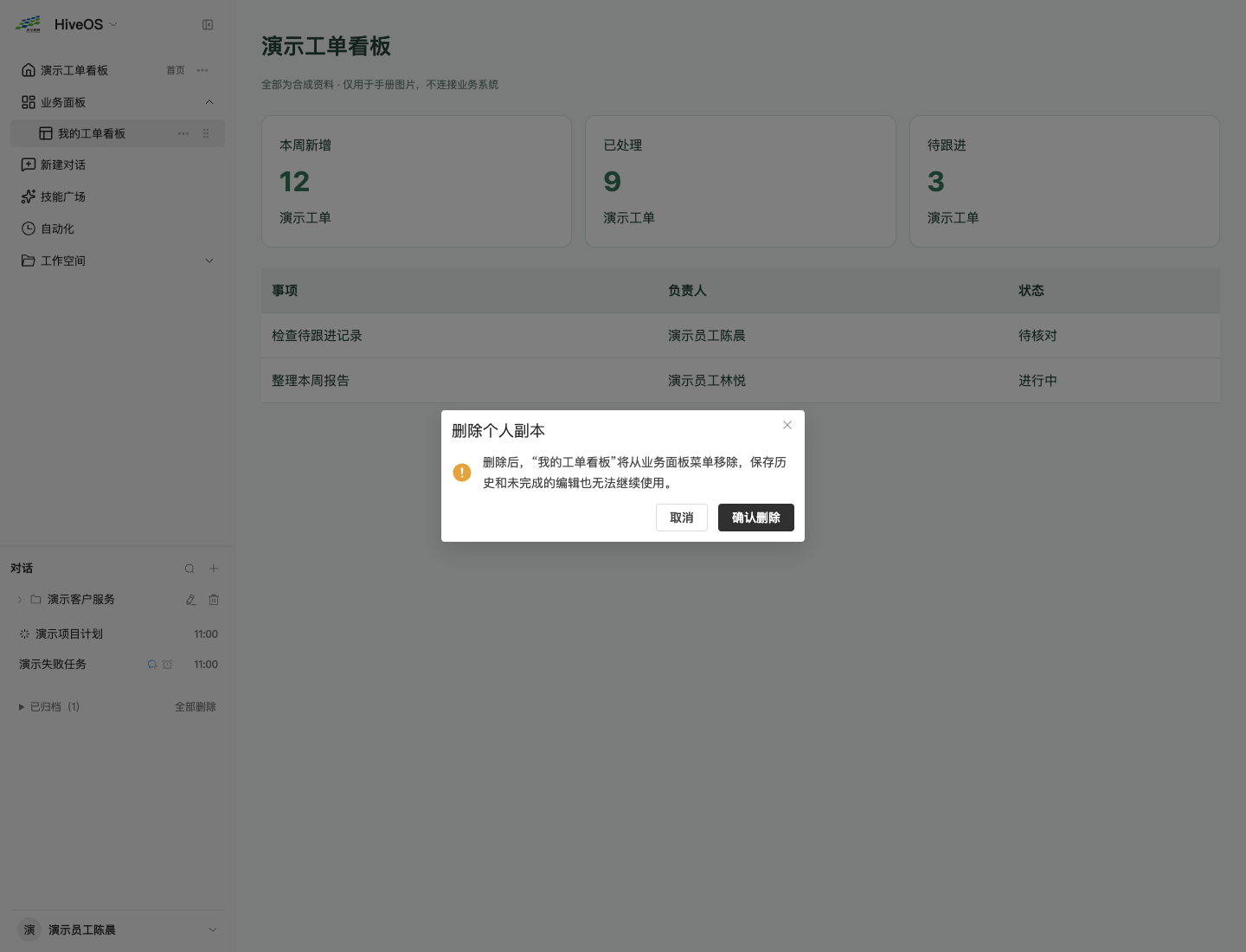Delete 演示客户服务 with the trash icon
This screenshot has width=1246, height=952.
[214, 600]
